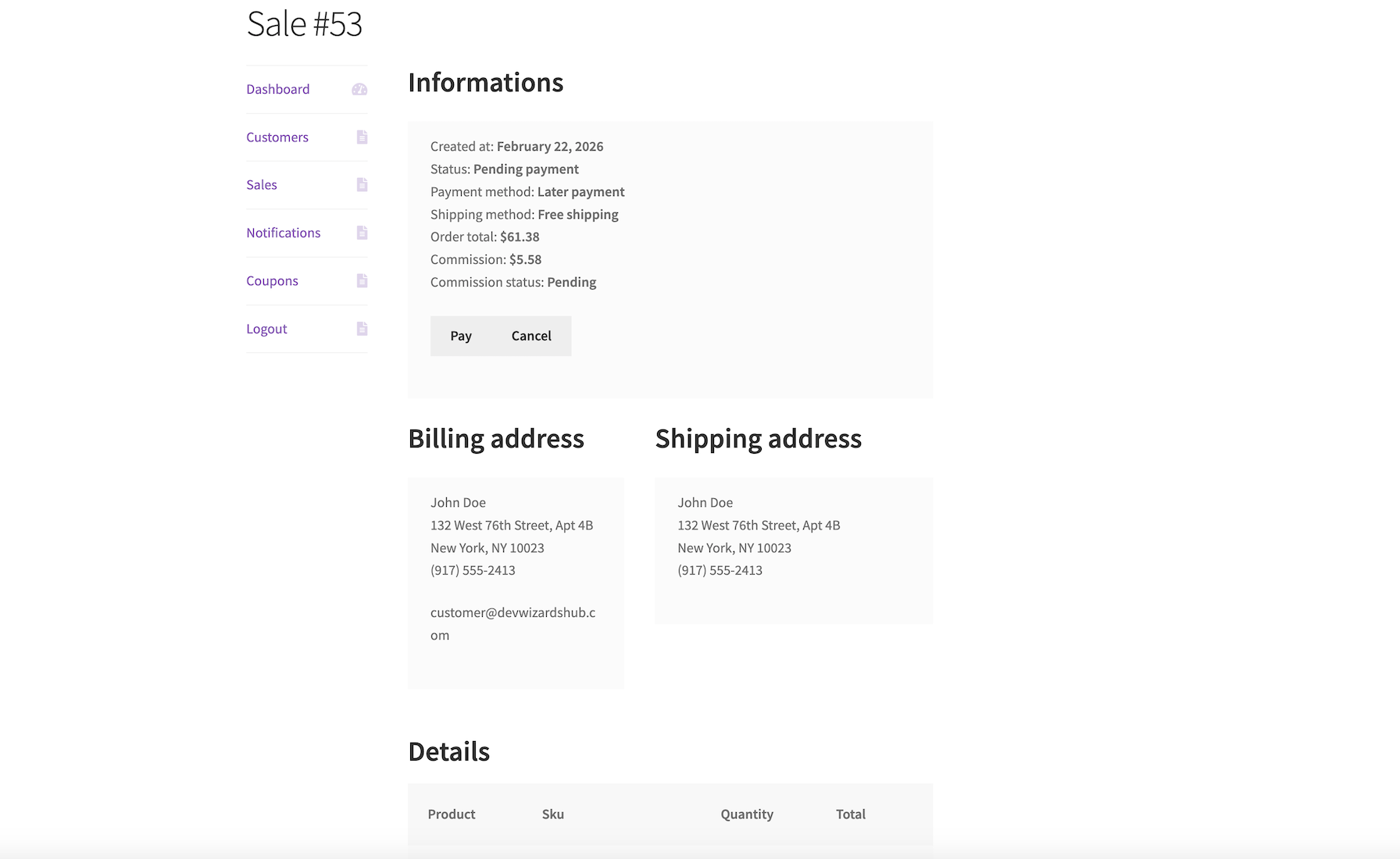The height and width of the screenshot is (859, 1400).
Task: Click the created date February 22, 2026
Action: point(550,146)
